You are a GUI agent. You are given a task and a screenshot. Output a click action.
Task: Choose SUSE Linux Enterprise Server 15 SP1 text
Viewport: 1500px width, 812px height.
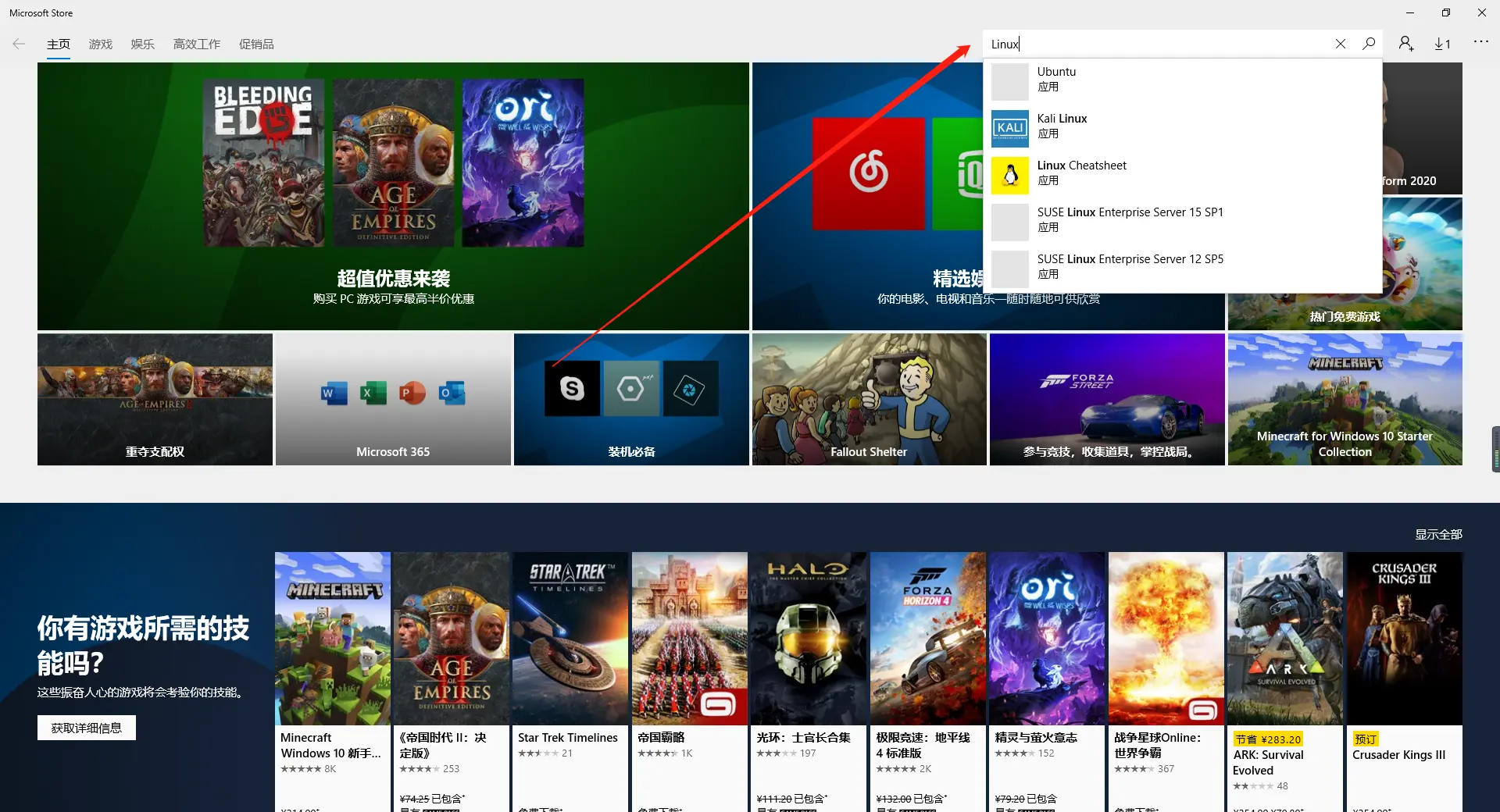[1130, 212]
